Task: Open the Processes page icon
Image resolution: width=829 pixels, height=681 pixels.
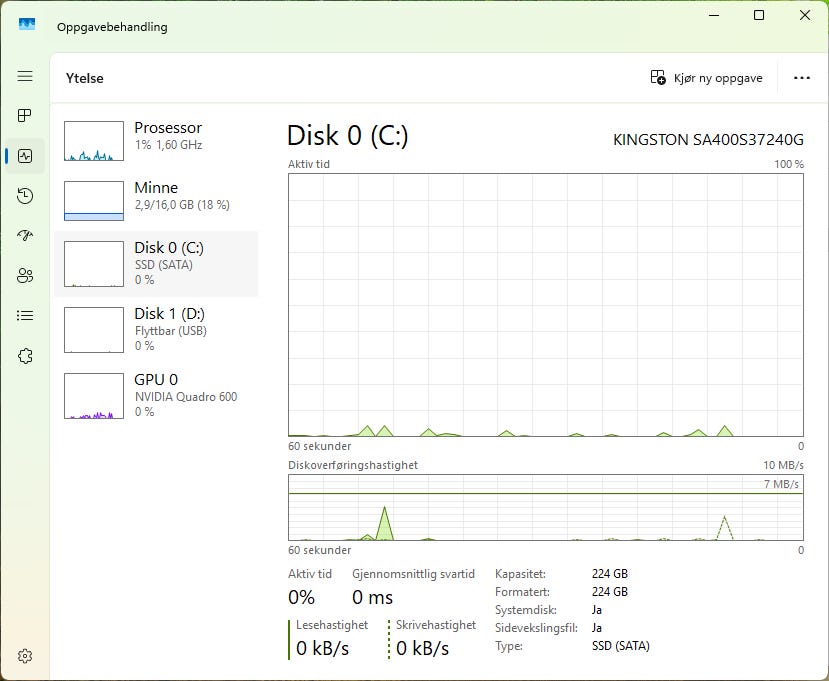Action: (x=25, y=115)
